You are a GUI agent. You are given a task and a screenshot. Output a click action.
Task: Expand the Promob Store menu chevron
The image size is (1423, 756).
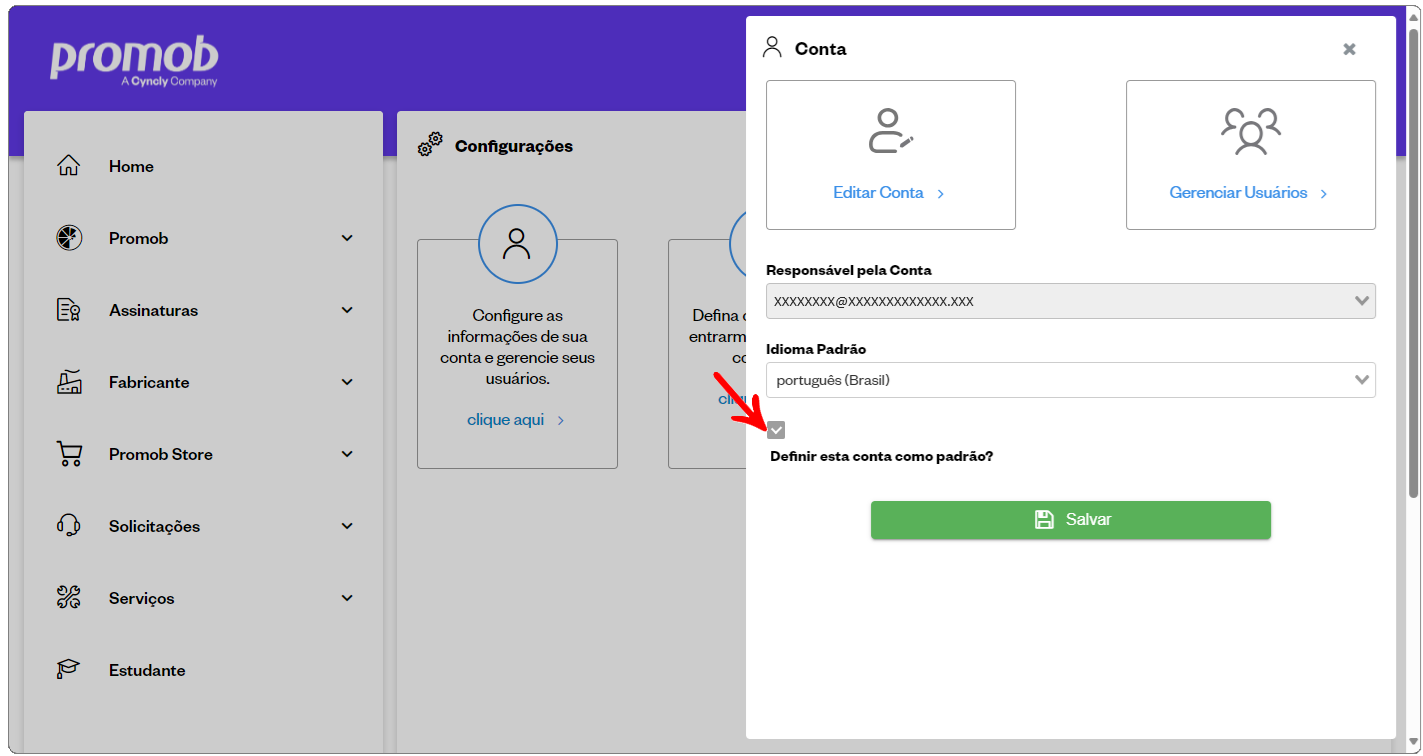[347, 454]
